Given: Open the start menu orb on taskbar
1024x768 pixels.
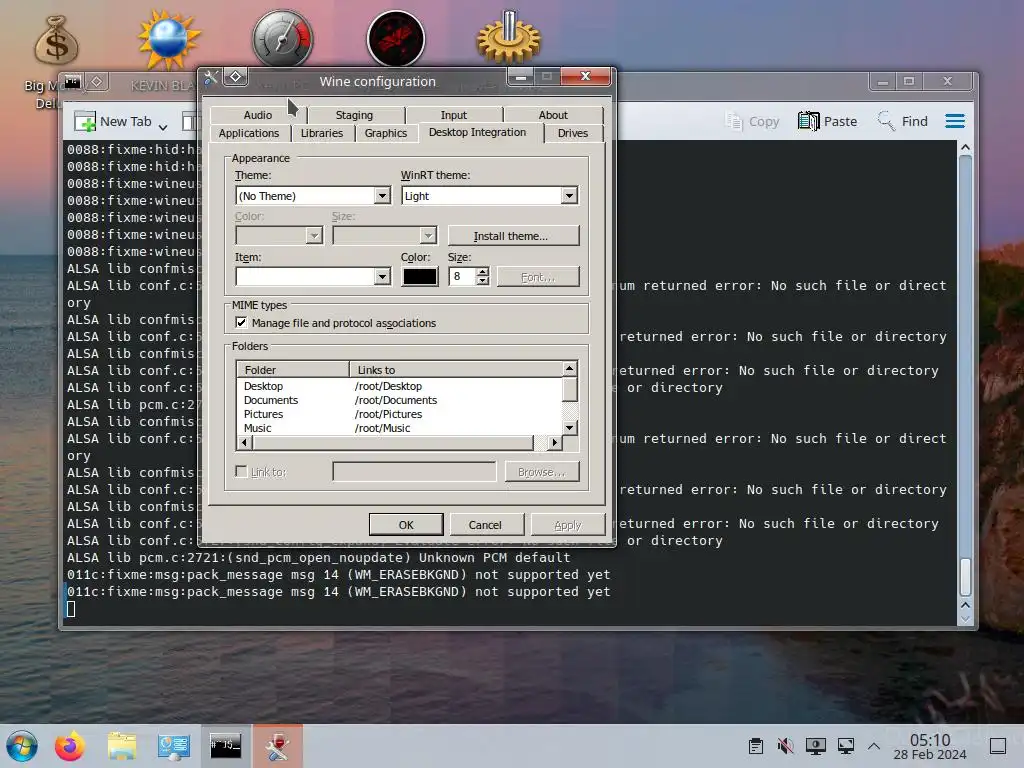Looking at the screenshot, I should coord(22,746).
